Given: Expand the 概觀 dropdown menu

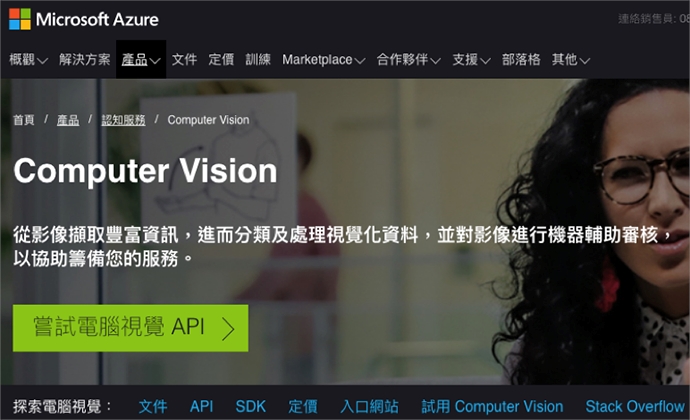Looking at the screenshot, I should (29, 59).
